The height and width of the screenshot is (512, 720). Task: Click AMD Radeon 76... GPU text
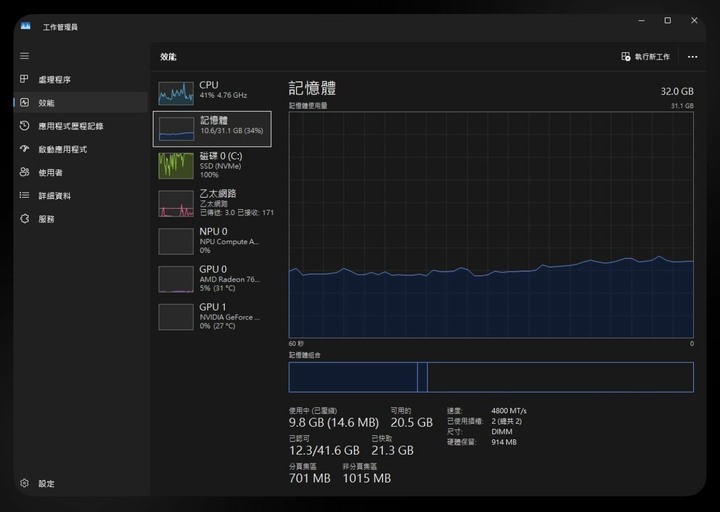230,279
